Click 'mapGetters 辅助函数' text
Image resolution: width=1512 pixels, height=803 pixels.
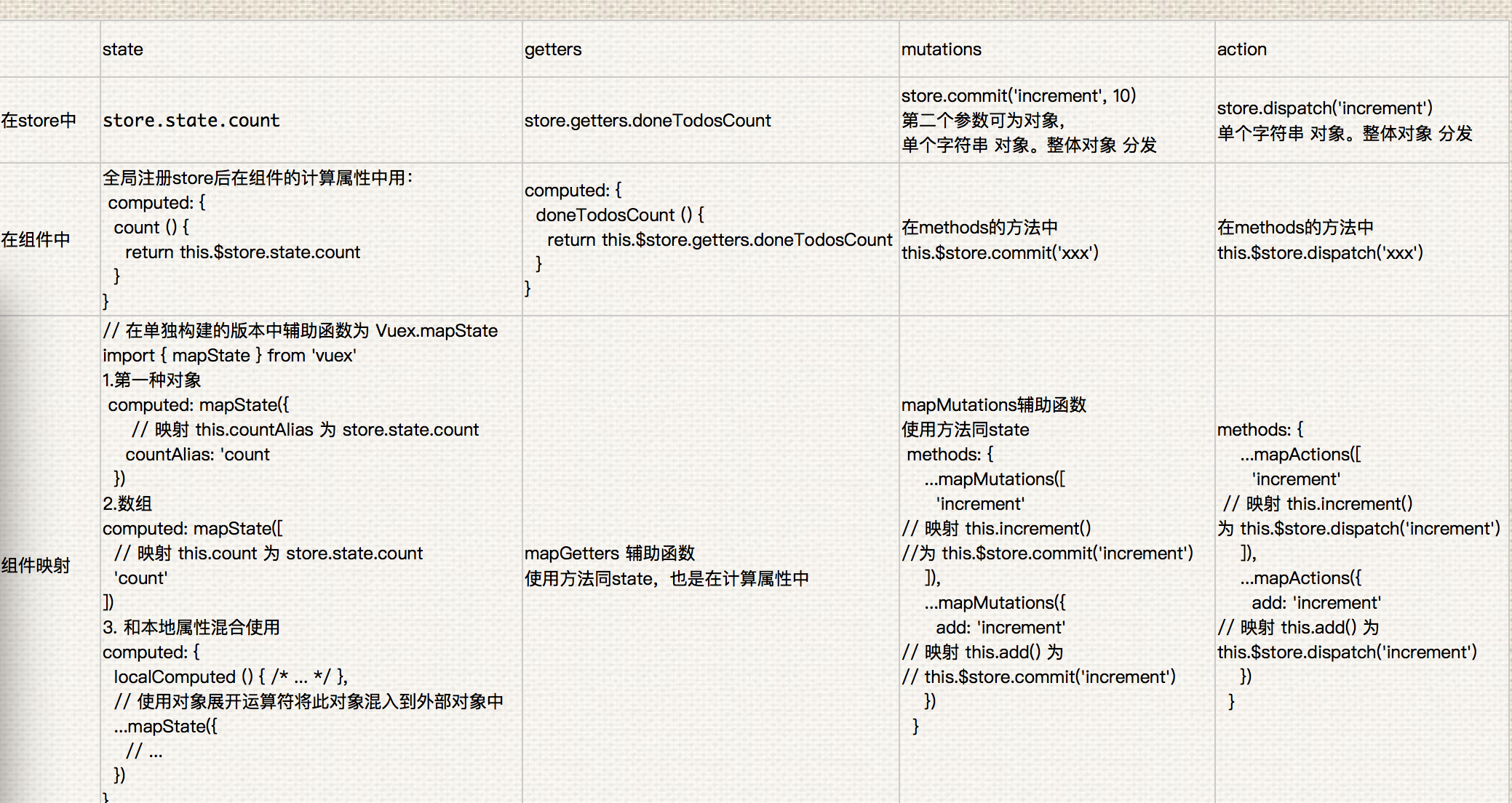click(x=610, y=554)
